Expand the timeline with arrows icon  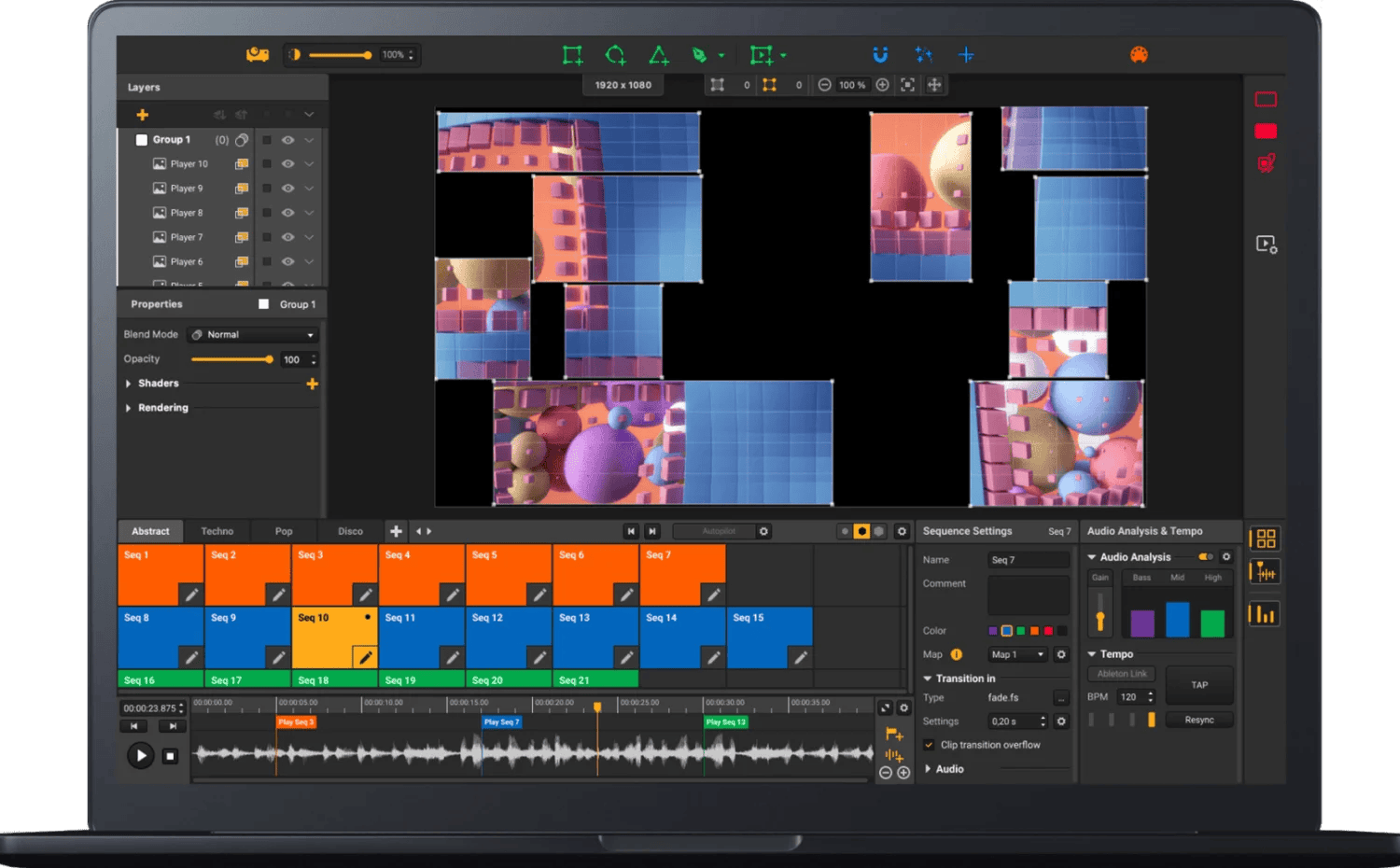pyautogui.click(x=886, y=708)
